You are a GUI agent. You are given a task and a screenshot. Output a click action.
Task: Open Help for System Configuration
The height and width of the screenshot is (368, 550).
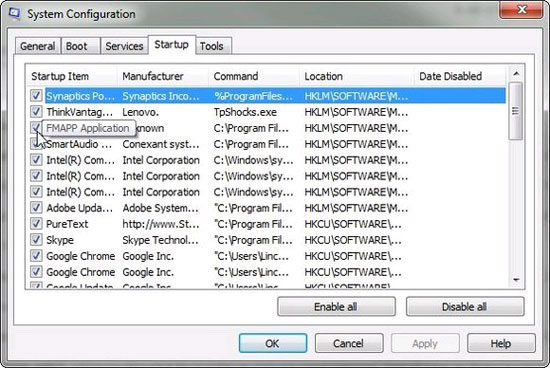pyautogui.click(x=501, y=343)
